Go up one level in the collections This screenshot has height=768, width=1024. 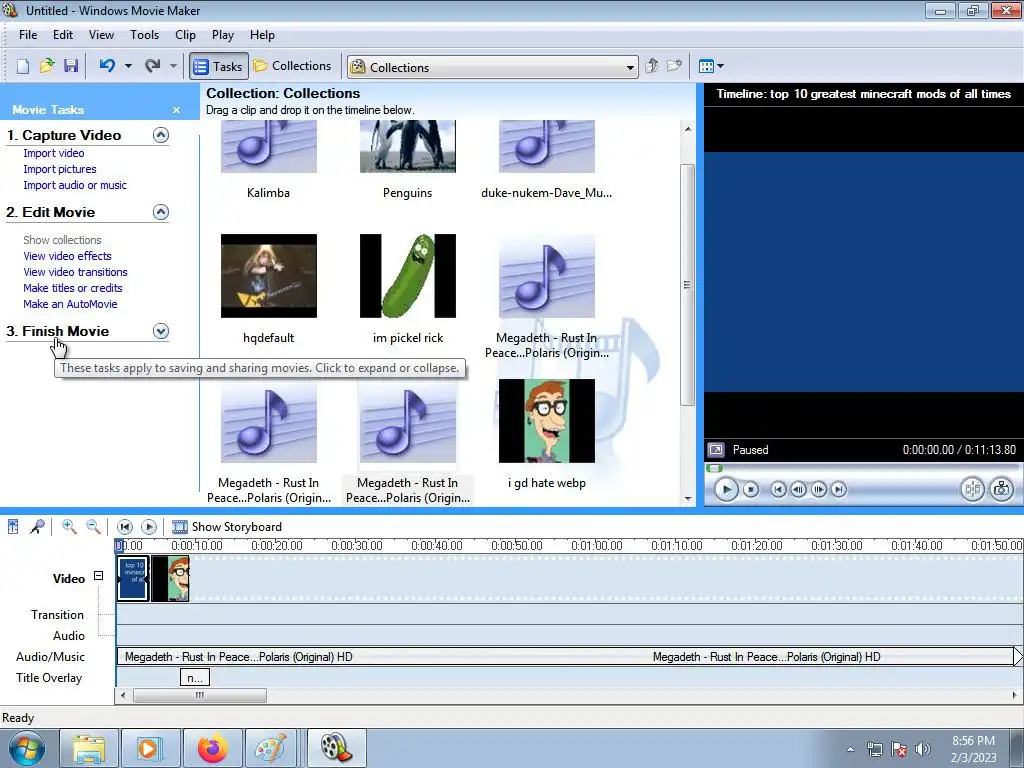[651, 66]
